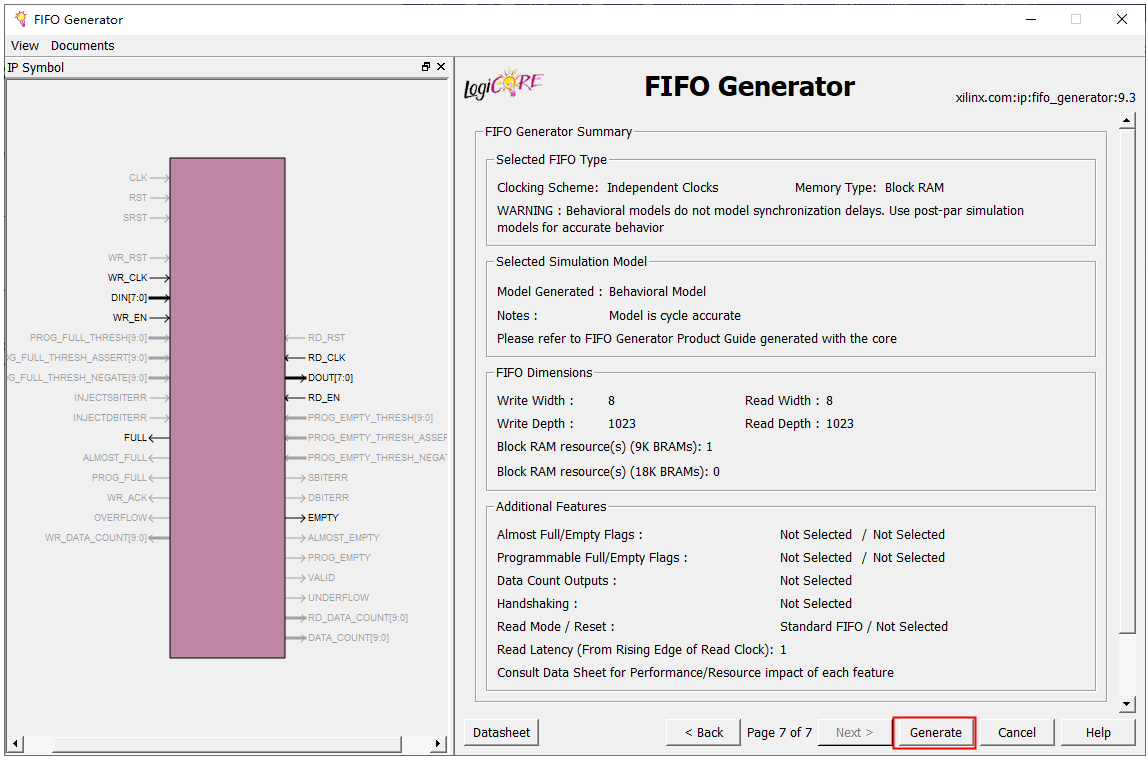
Task: Close the IP Symbol panel
Action: click(x=441, y=67)
